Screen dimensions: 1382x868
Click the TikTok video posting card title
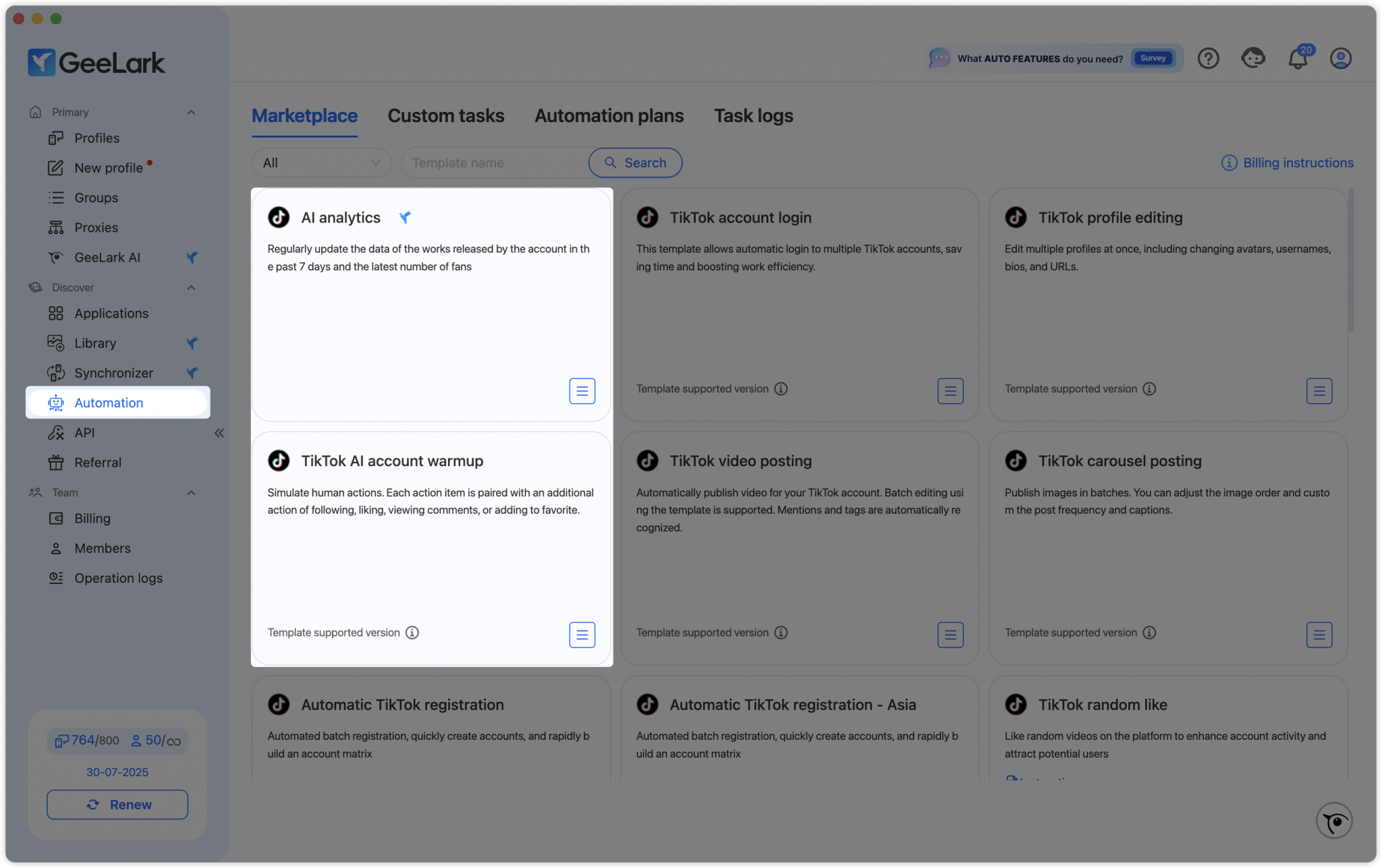click(740, 461)
